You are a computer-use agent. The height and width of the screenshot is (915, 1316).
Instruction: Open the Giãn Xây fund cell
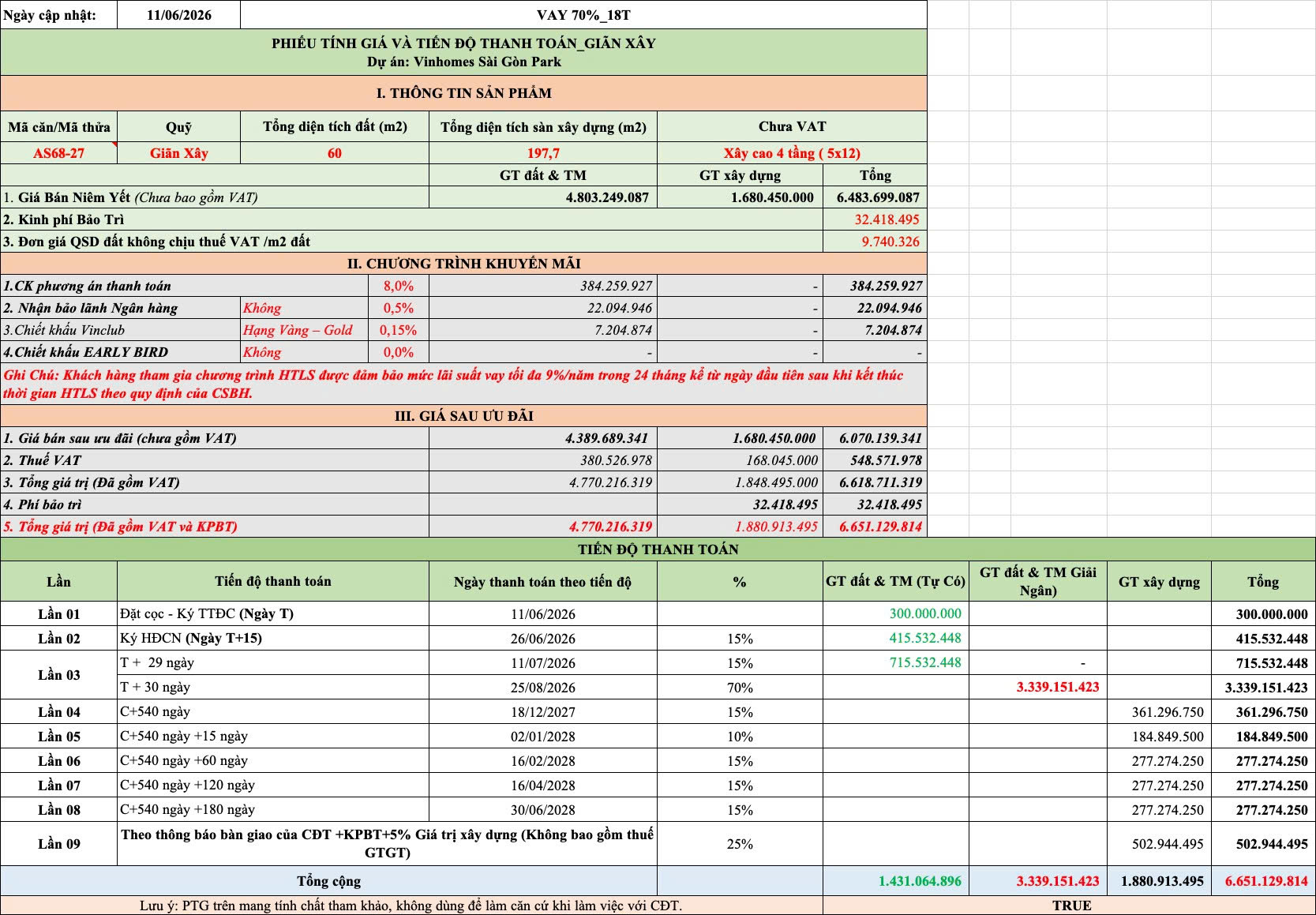click(x=178, y=153)
